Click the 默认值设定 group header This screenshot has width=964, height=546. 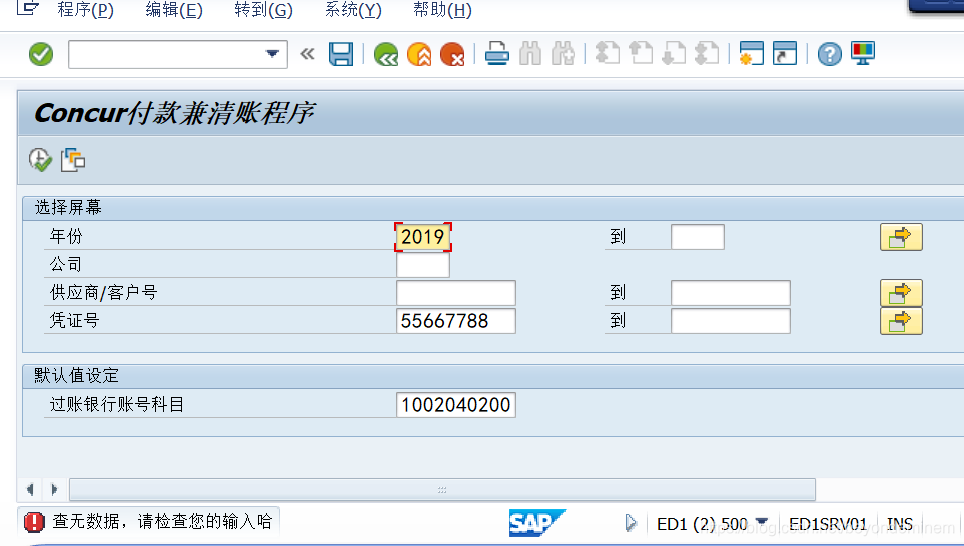tap(76, 376)
